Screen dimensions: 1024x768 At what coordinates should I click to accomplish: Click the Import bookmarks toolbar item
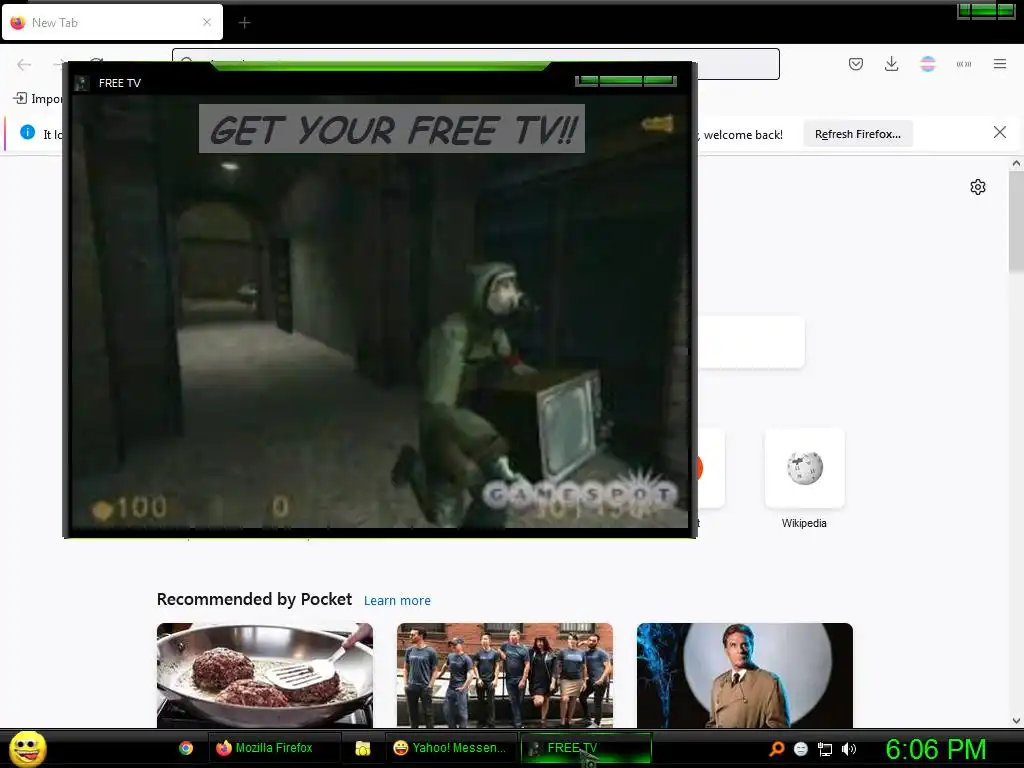point(38,99)
